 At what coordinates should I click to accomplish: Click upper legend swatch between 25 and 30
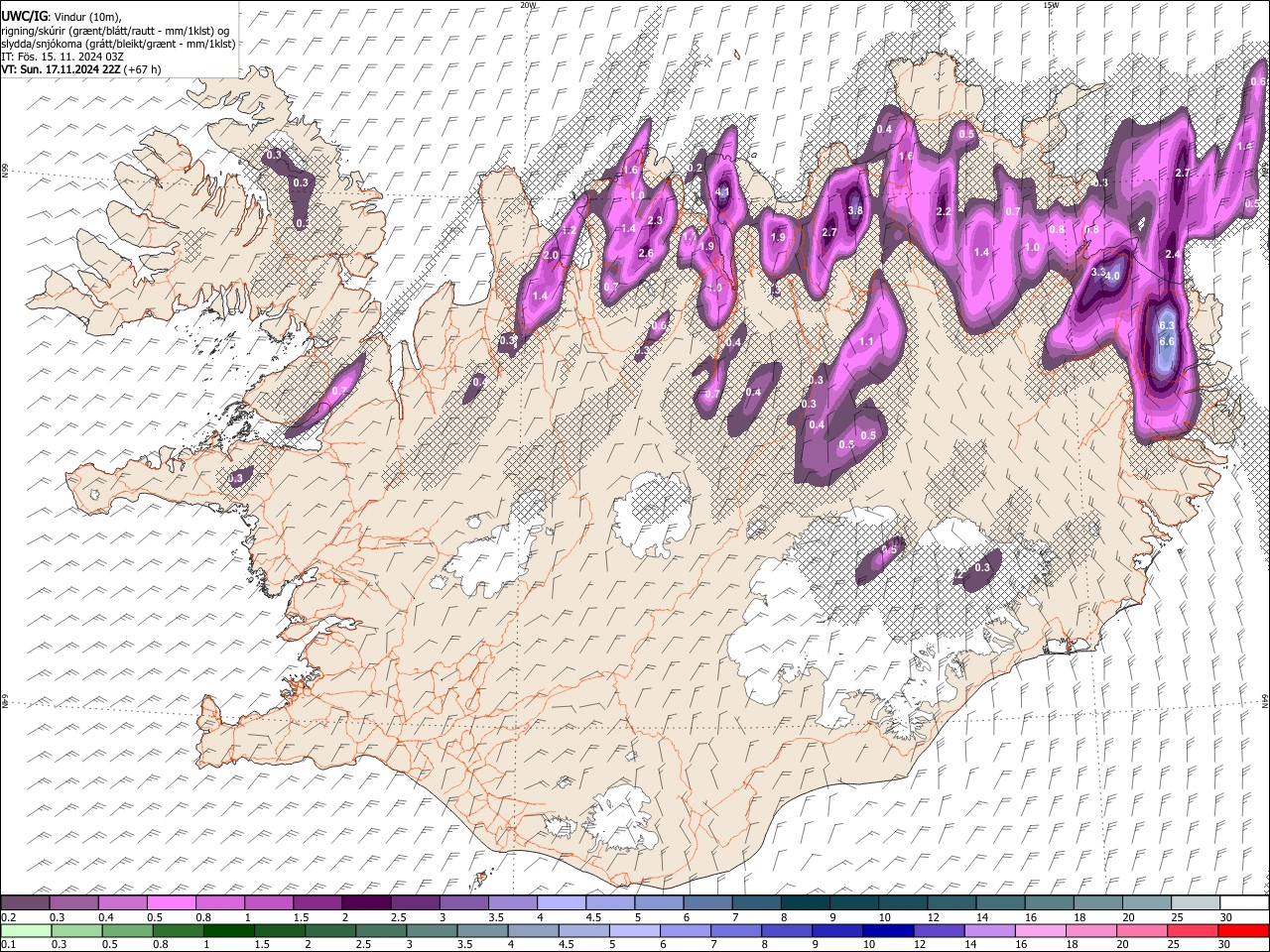coord(1196,902)
